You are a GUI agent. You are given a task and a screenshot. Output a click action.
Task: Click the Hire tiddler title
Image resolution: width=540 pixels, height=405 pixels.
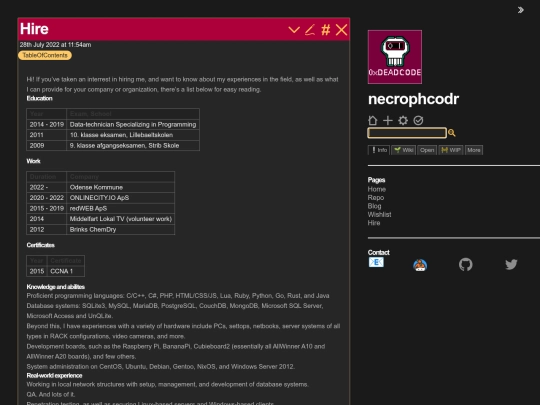pos(34,29)
